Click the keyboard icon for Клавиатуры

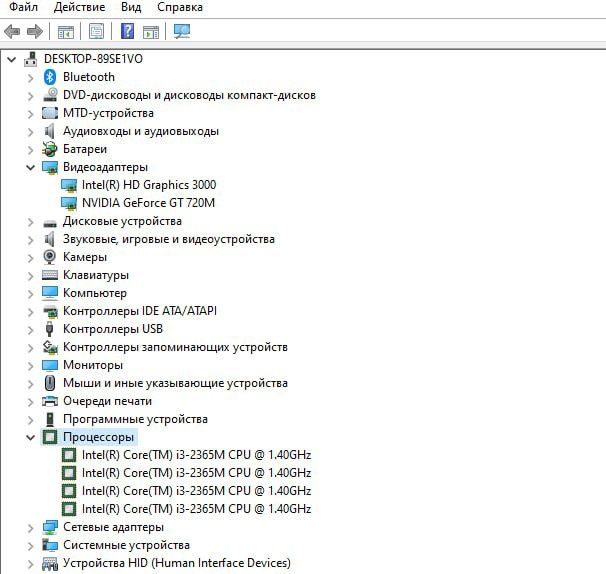[50, 275]
